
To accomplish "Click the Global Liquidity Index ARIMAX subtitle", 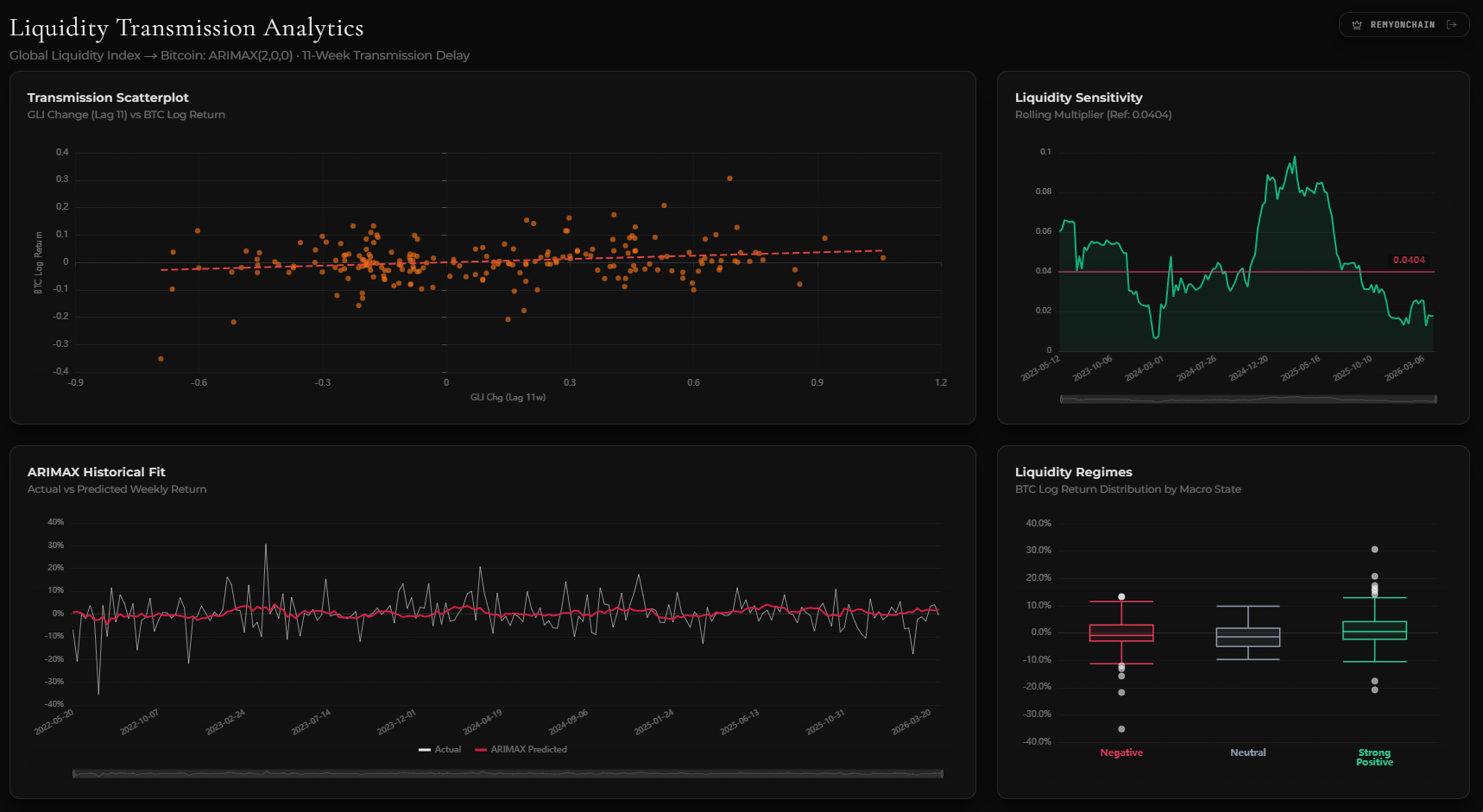I will [239, 55].
